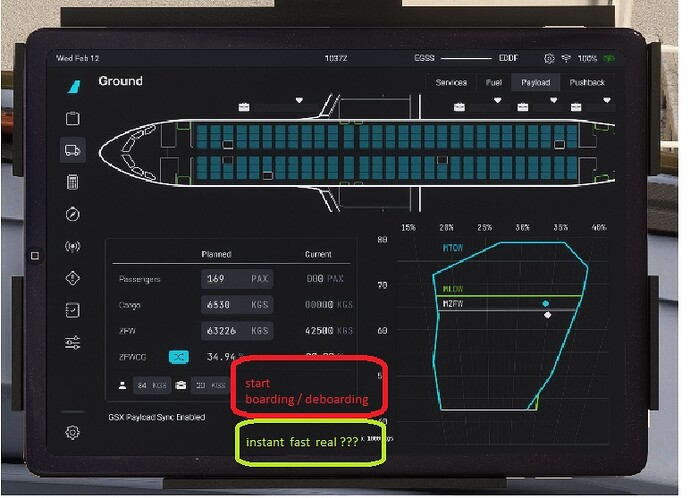The image size is (690, 498).
Task: Click the current cargo value 00000 KGS
Action: 329,305
